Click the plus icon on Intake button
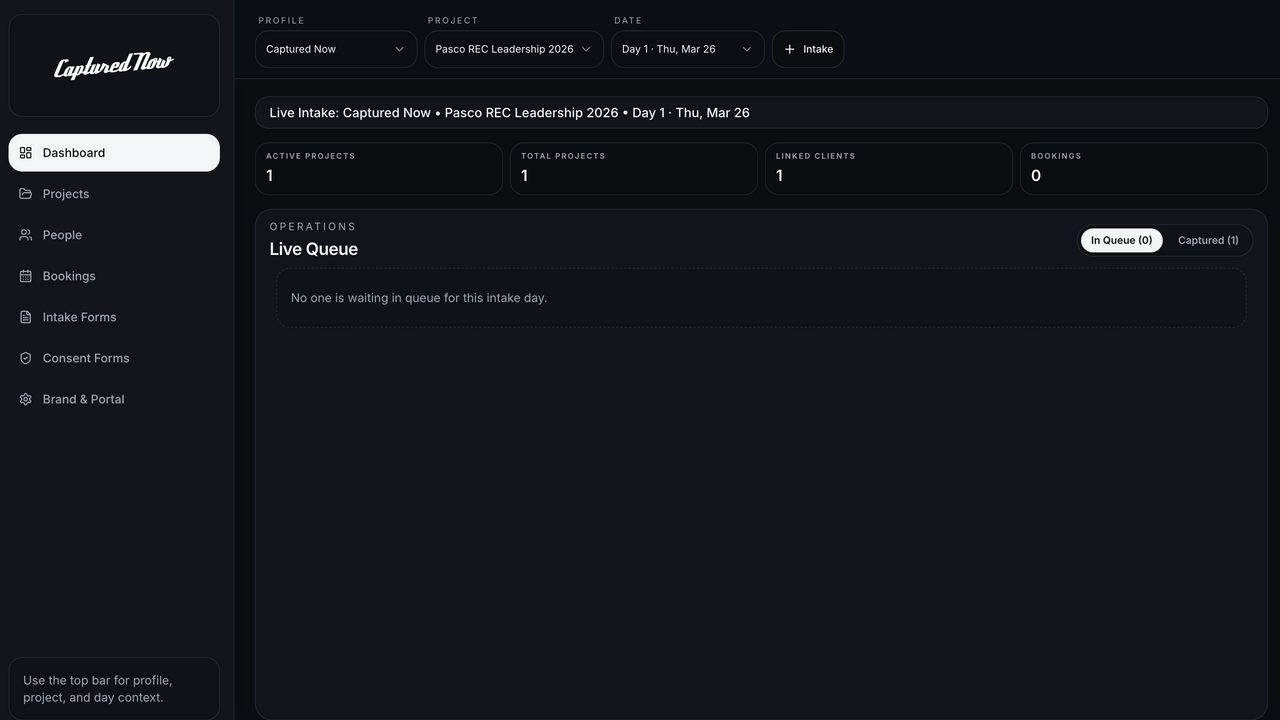 [789, 49]
